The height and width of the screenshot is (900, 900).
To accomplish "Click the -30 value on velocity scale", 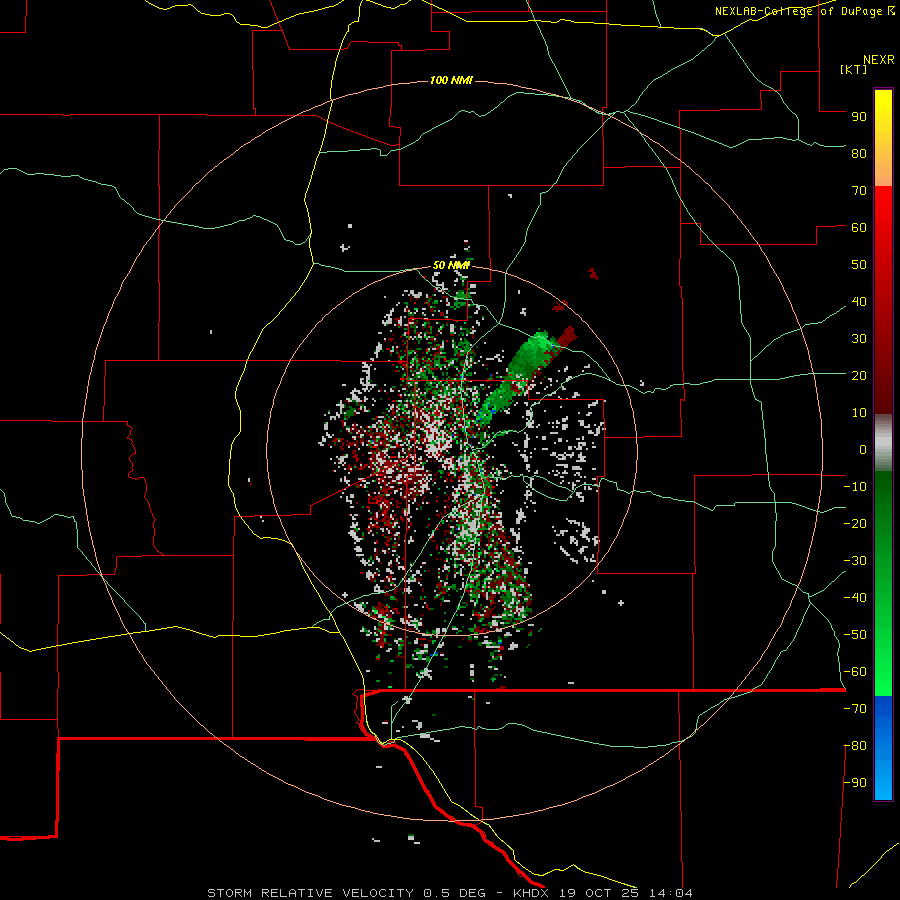I will click(x=855, y=561).
